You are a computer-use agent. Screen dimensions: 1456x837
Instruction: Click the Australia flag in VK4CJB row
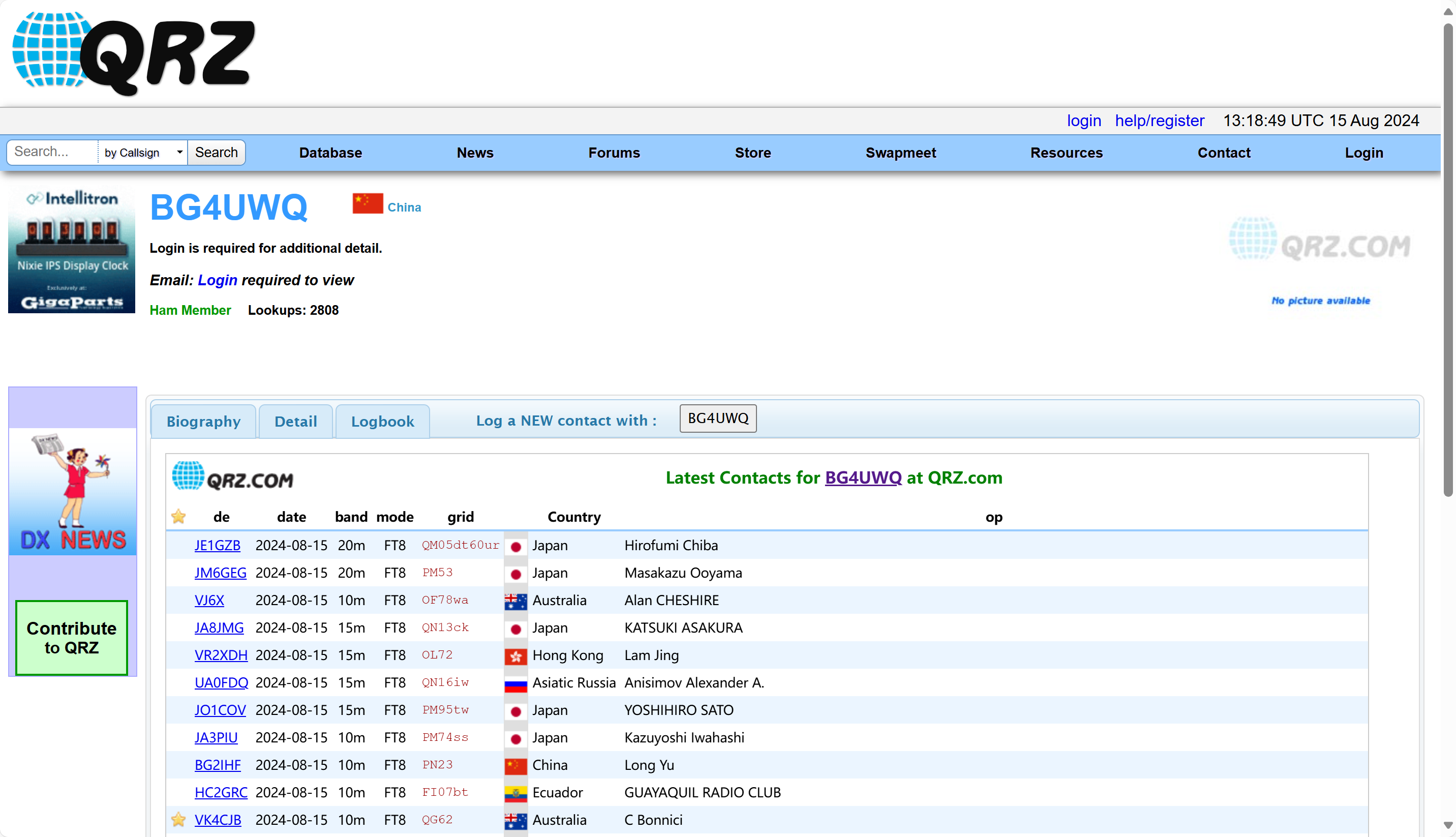pyautogui.click(x=516, y=820)
